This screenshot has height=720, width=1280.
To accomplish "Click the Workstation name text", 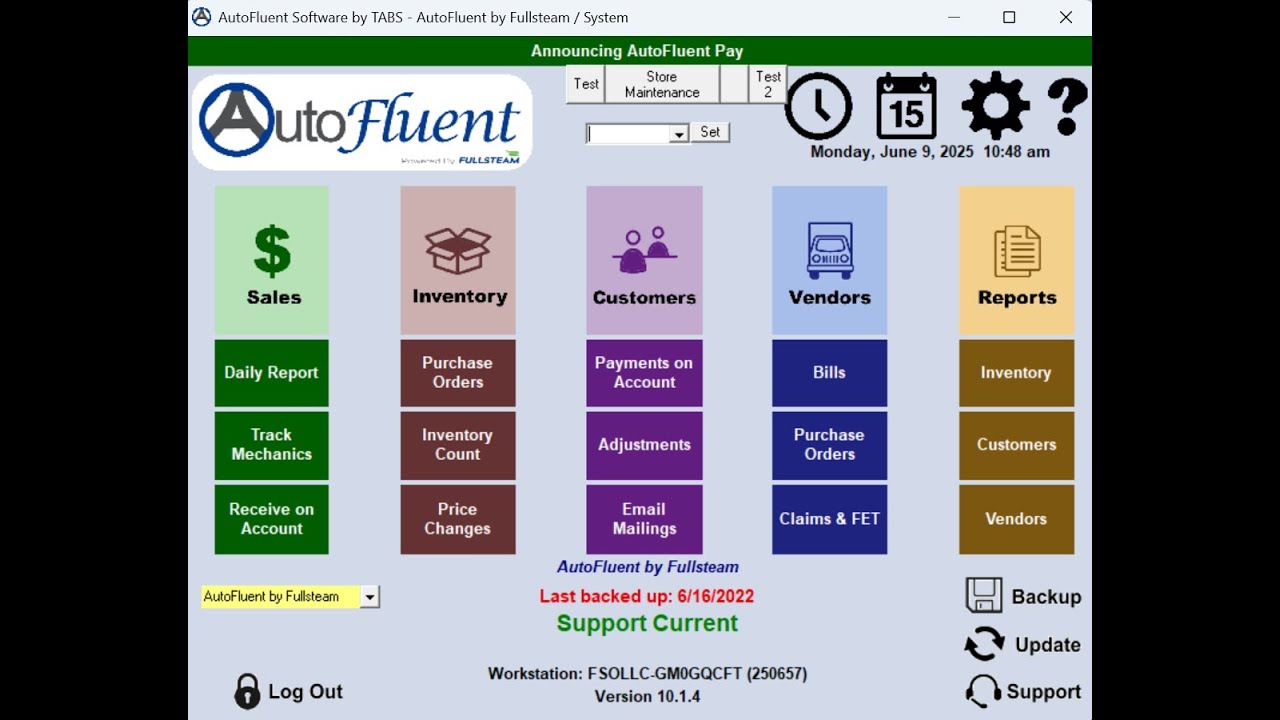I will (x=647, y=674).
